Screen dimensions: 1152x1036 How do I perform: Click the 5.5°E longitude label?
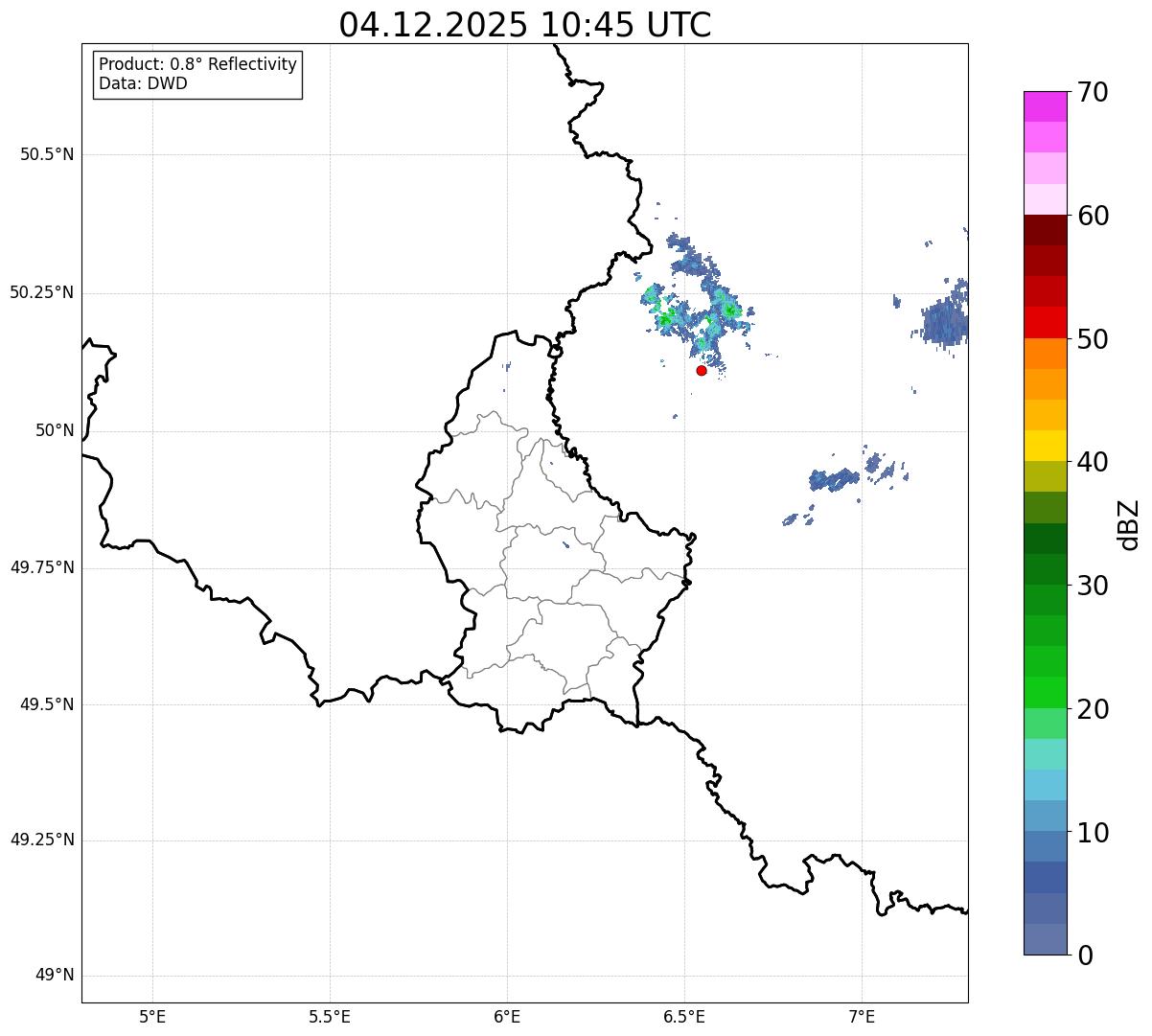[x=330, y=1016]
